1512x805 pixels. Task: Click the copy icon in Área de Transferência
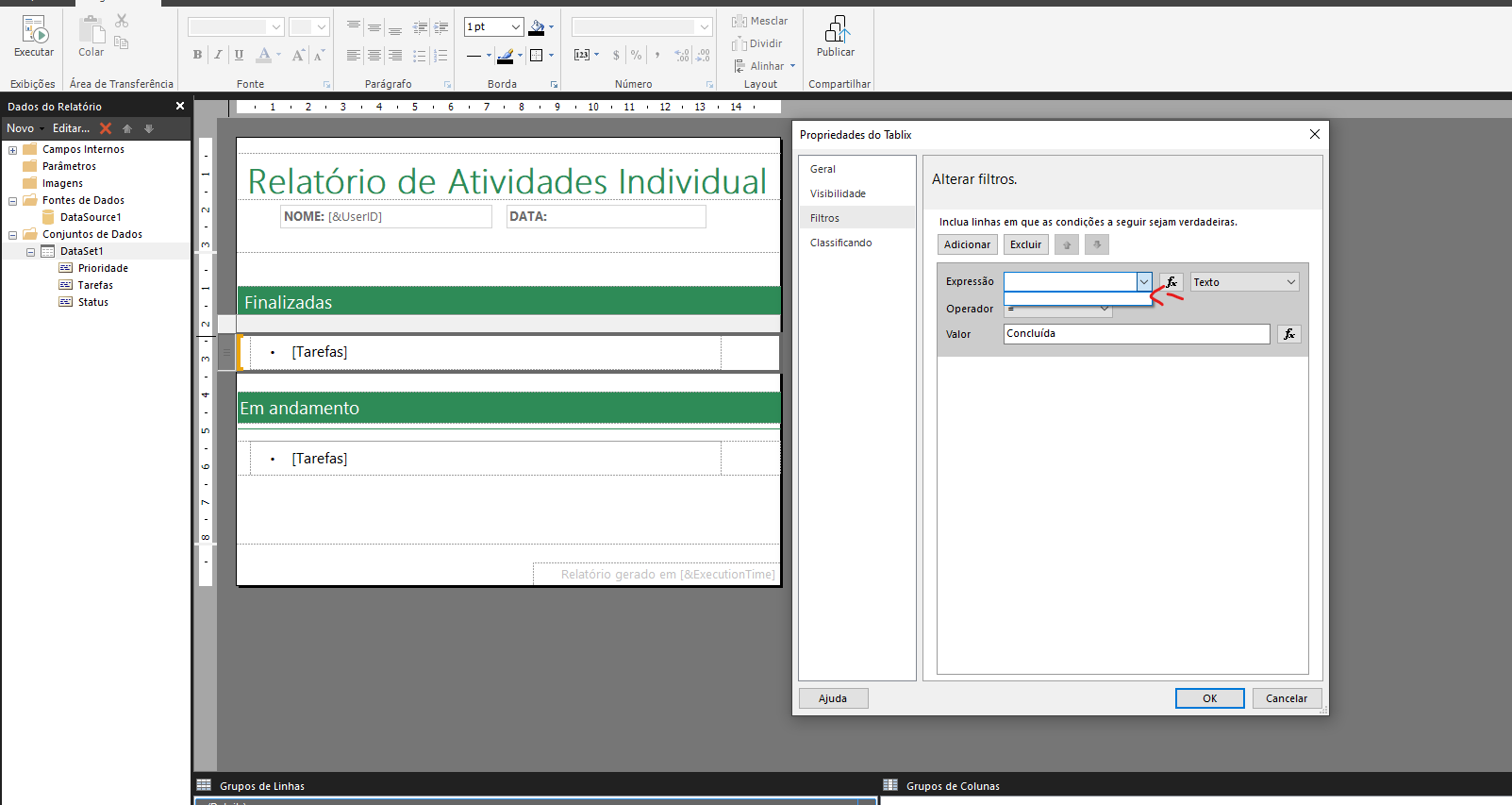pyautogui.click(x=122, y=42)
